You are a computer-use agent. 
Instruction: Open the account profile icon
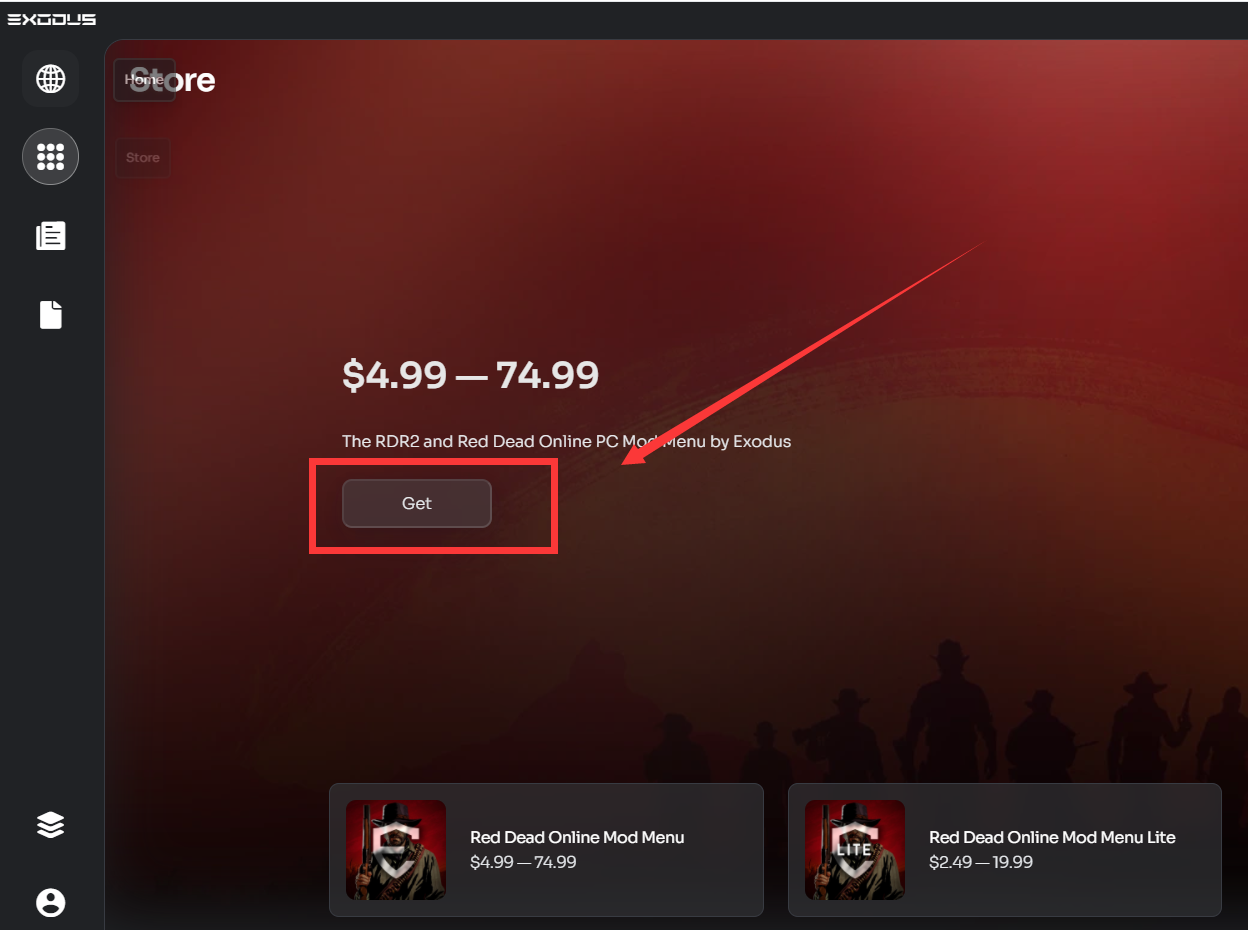(x=50, y=903)
